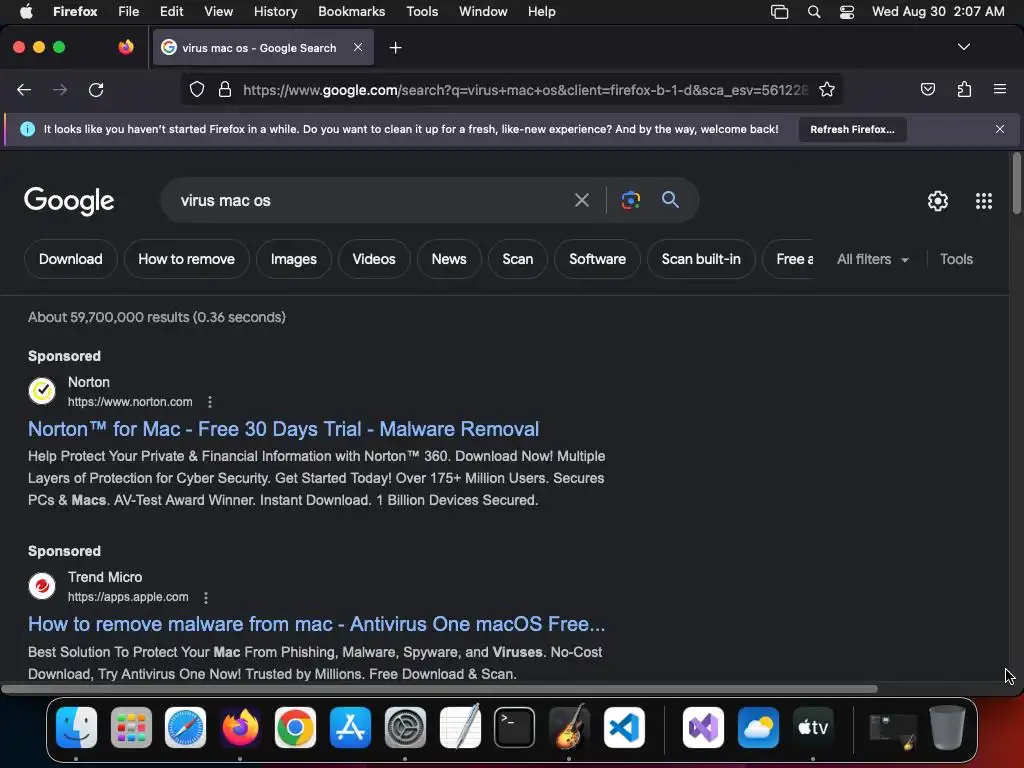
Task: Focus the Google search input field
Action: [x=372, y=200]
